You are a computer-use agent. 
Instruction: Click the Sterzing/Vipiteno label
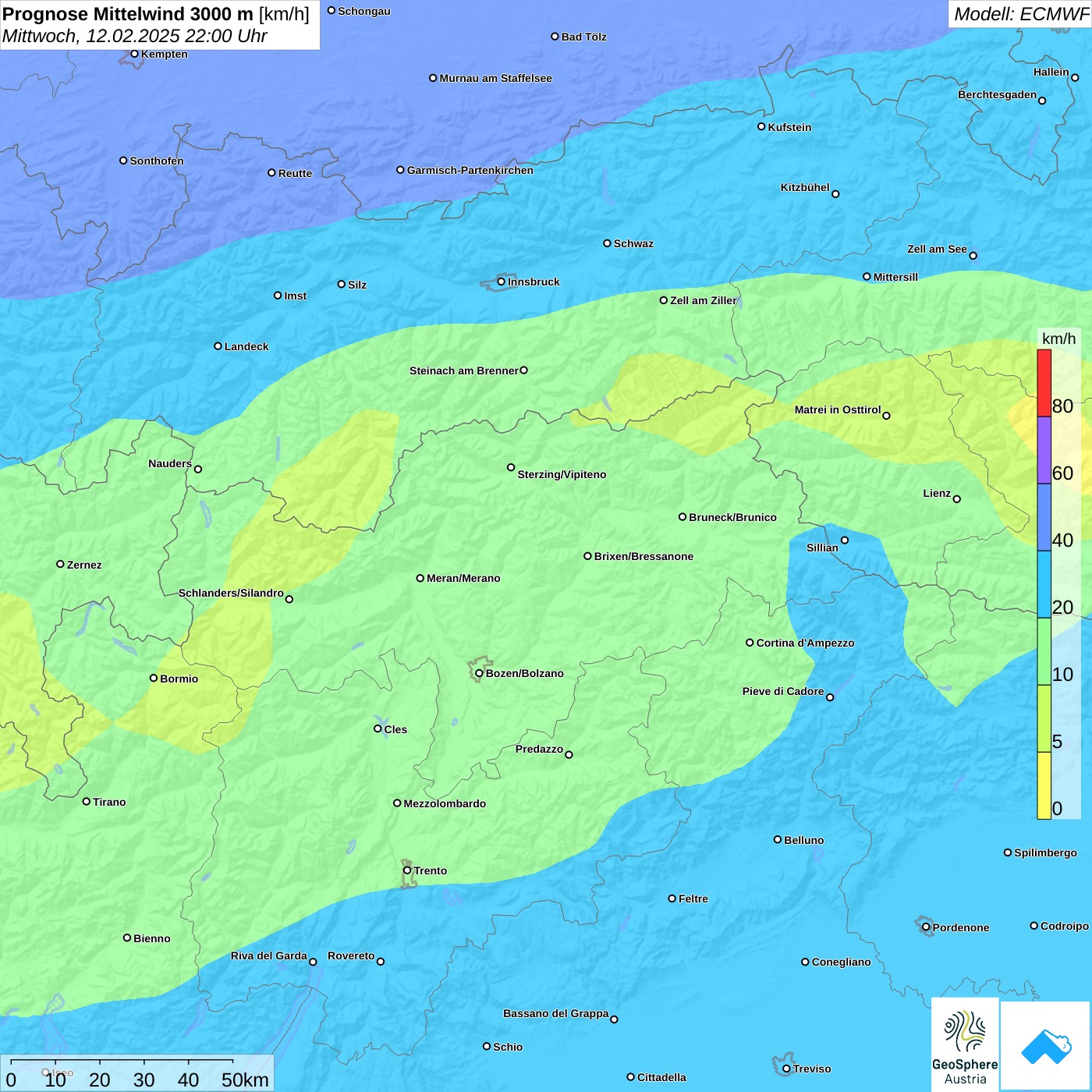click(562, 474)
